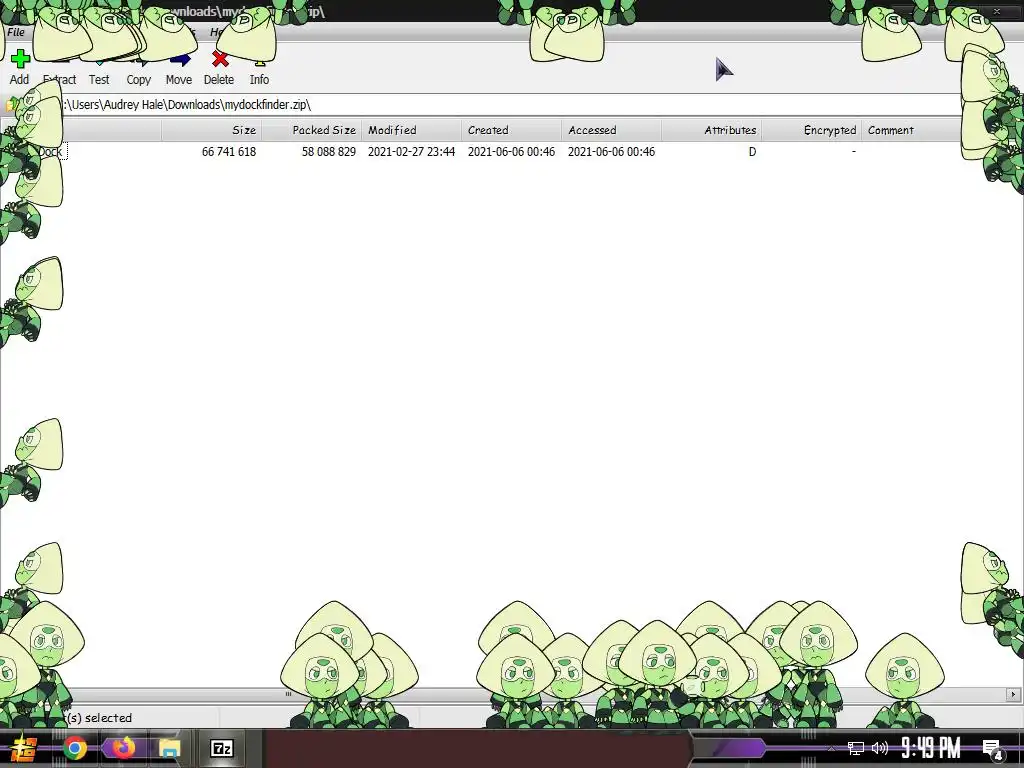
Task: Open the File menu
Action: (x=16, y=32)
